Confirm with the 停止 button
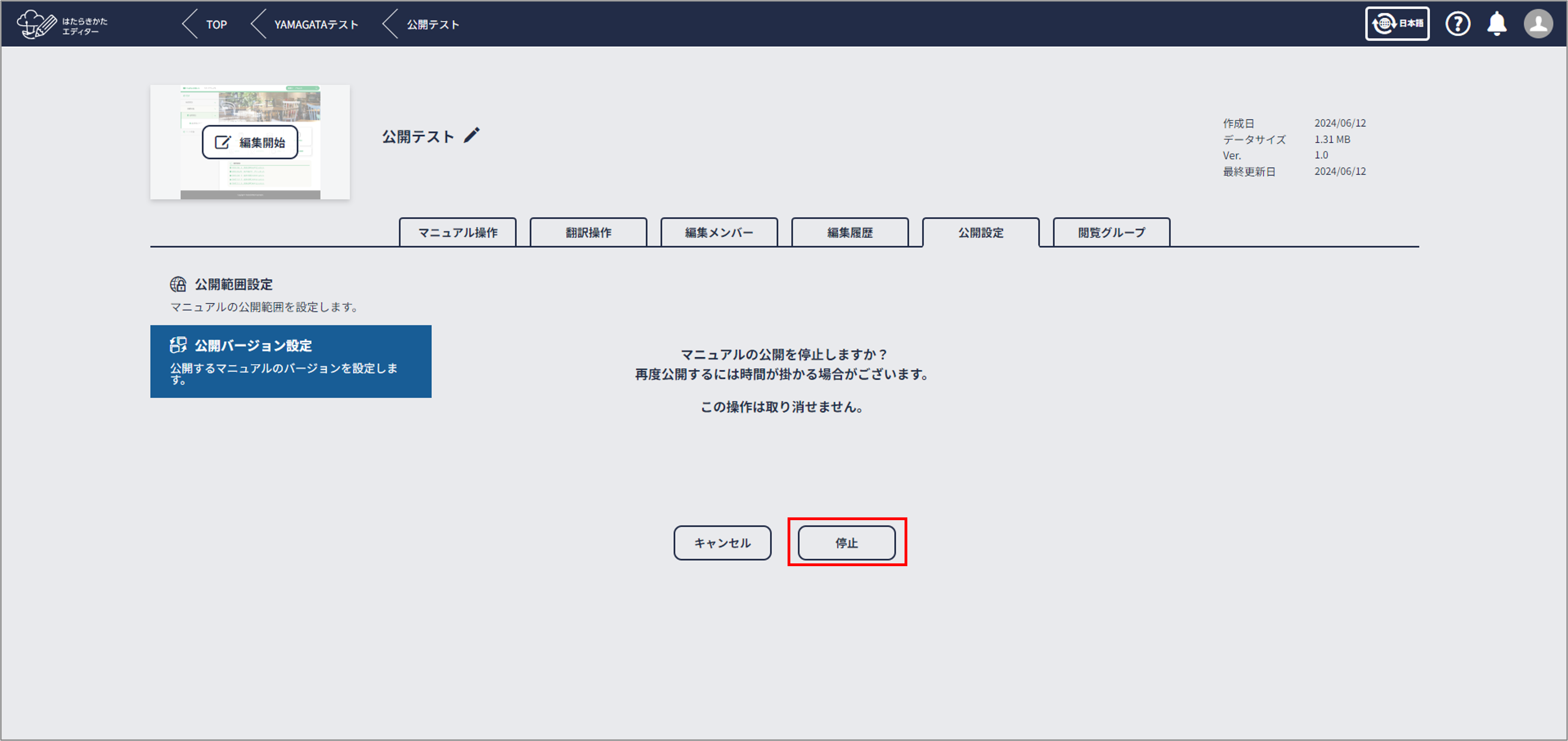 point(846,543)
